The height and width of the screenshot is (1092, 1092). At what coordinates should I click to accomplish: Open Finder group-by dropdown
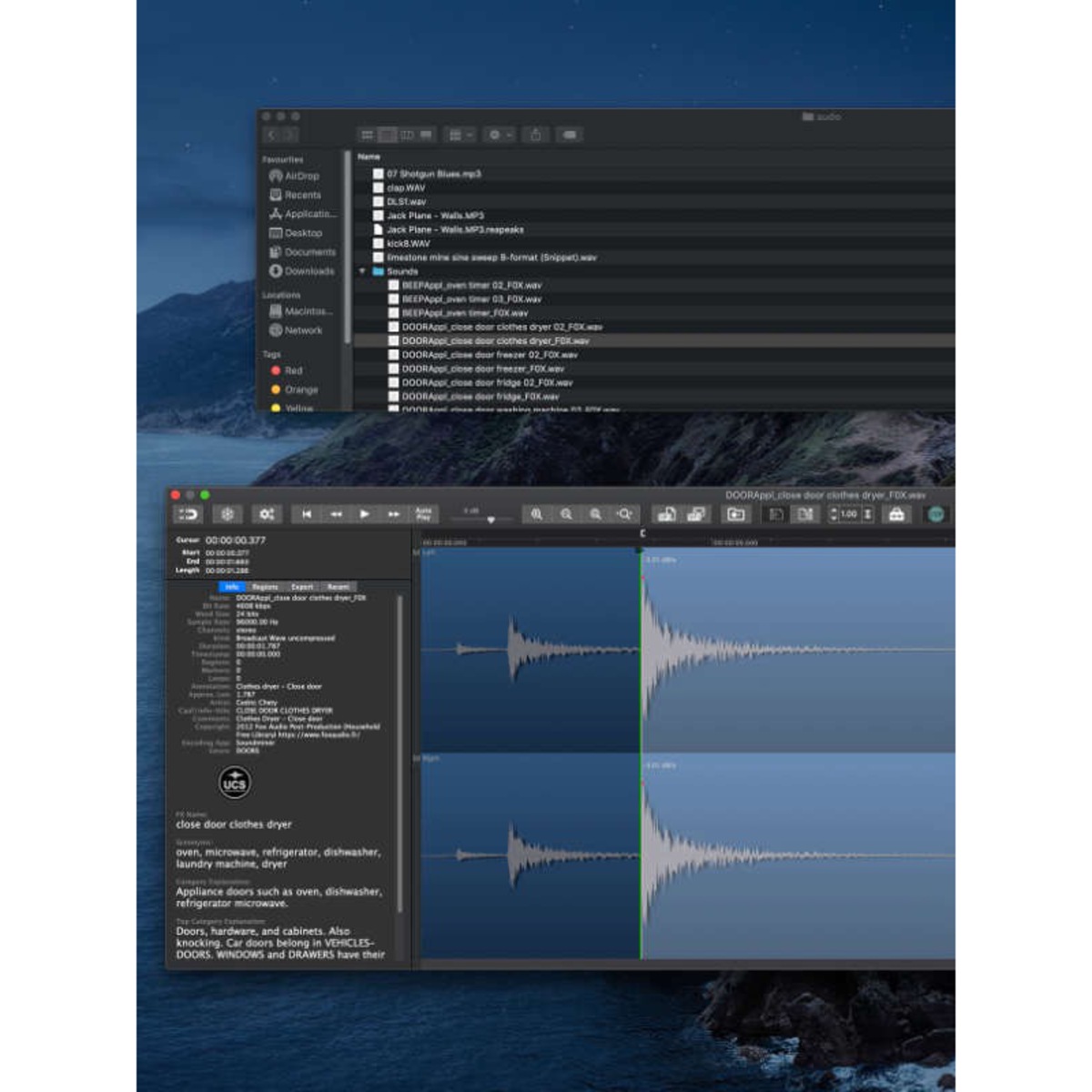(x=460, y=135)
